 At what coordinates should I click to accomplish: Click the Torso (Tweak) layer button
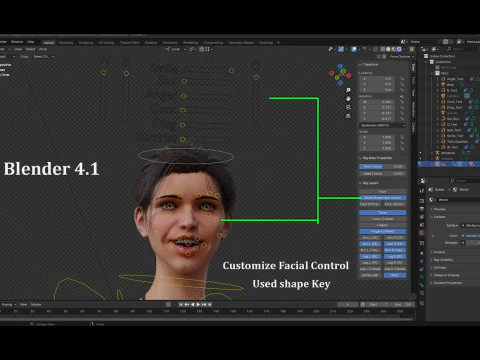pos(383,219)
